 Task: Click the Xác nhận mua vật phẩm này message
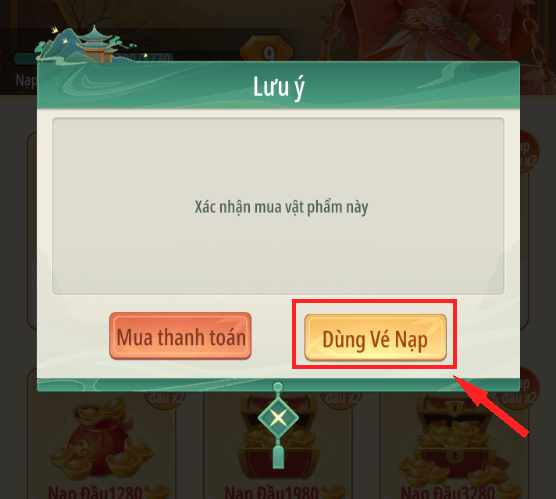pos(281,207)
